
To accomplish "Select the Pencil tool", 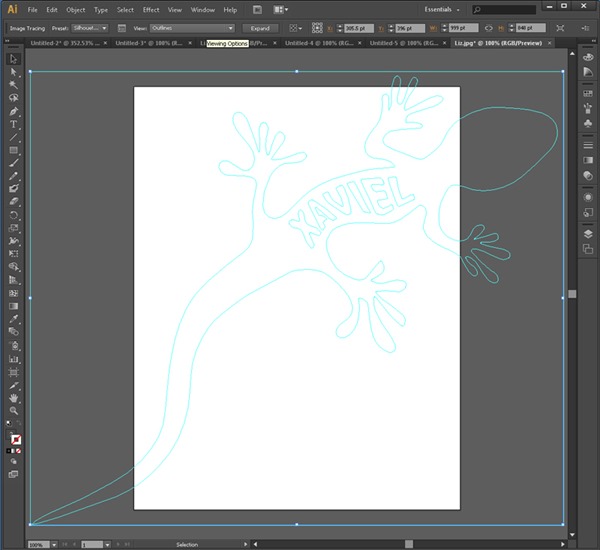I will pyautogui.click(x=13, y=176).
